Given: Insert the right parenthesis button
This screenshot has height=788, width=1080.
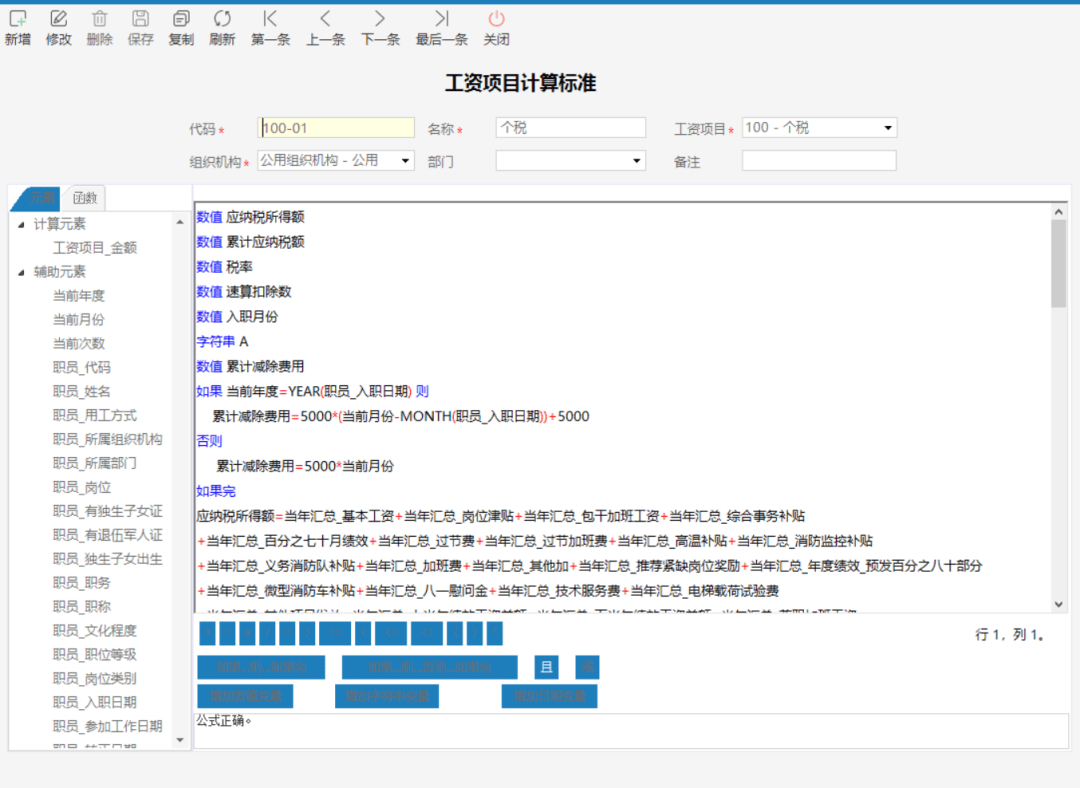Looking at the screenshot, I should (475, 633).
